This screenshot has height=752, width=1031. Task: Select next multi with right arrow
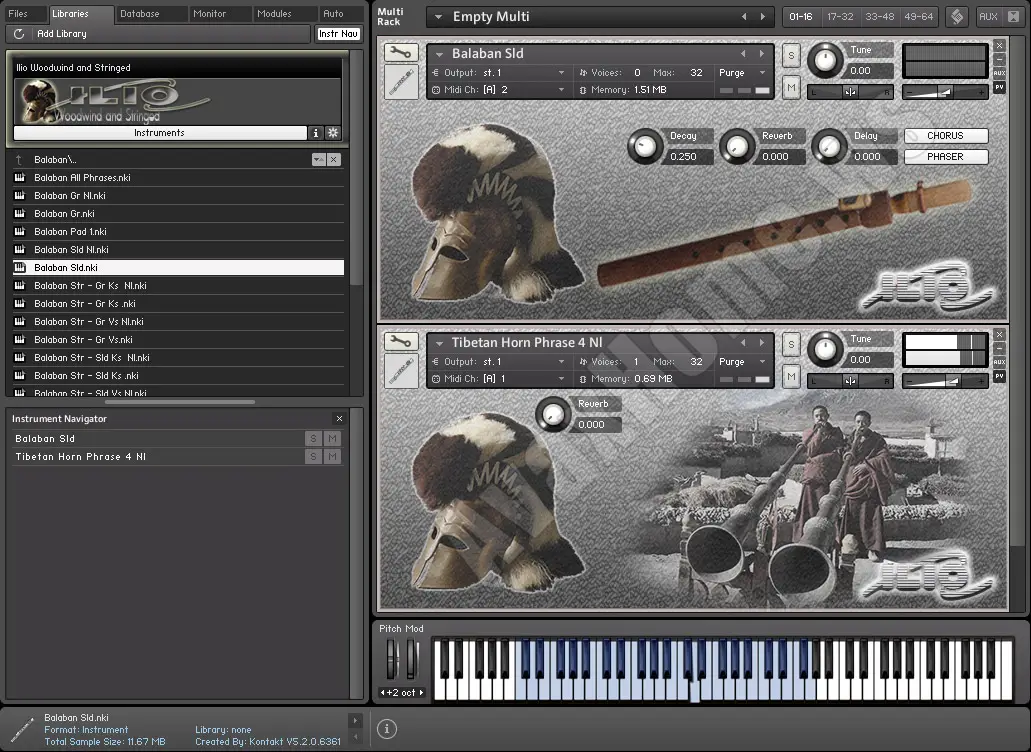pos(763,16)
